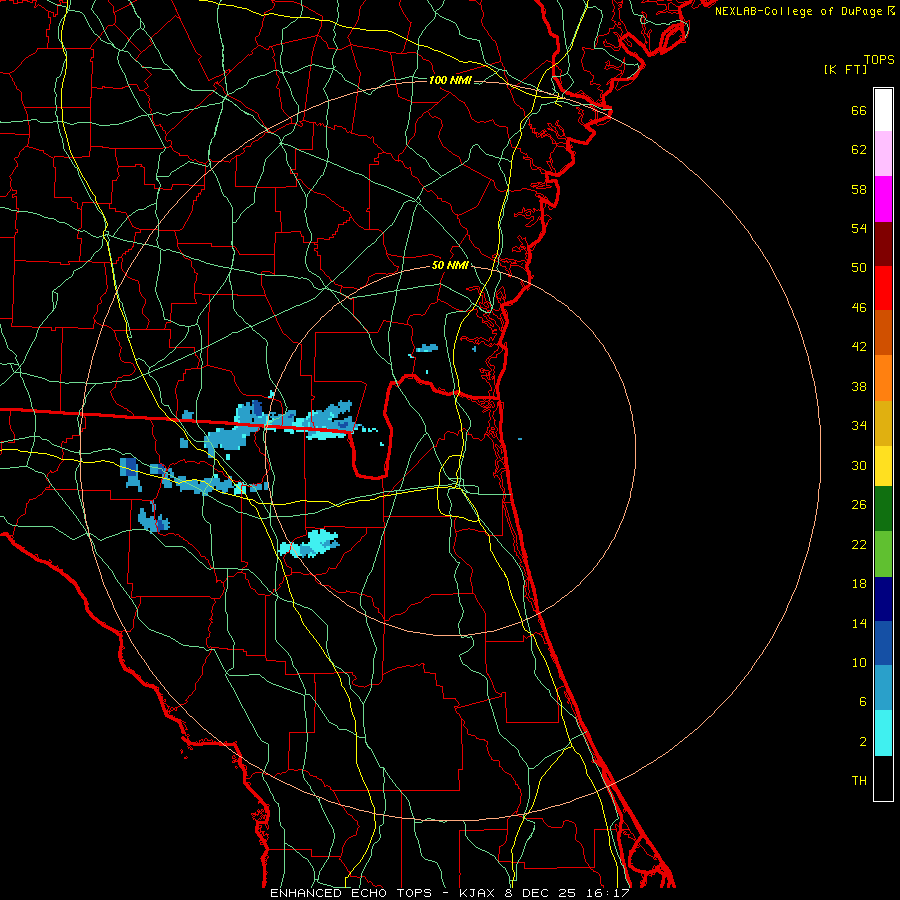Image resolution: width=900 pixels, height=900 pixels.
Task: Click the TOPS legend title
Action: pyautogui.click(x=879, y=60)
